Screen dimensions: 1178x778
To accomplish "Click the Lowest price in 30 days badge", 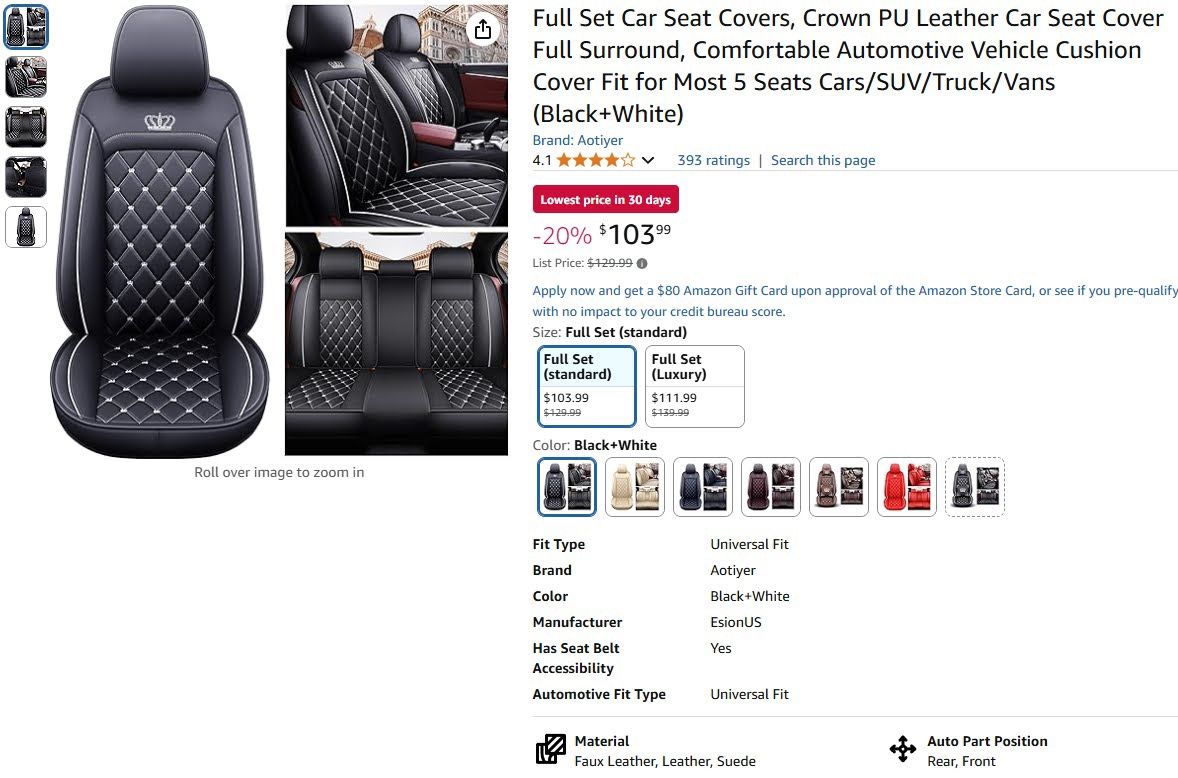I will (606, 200).
